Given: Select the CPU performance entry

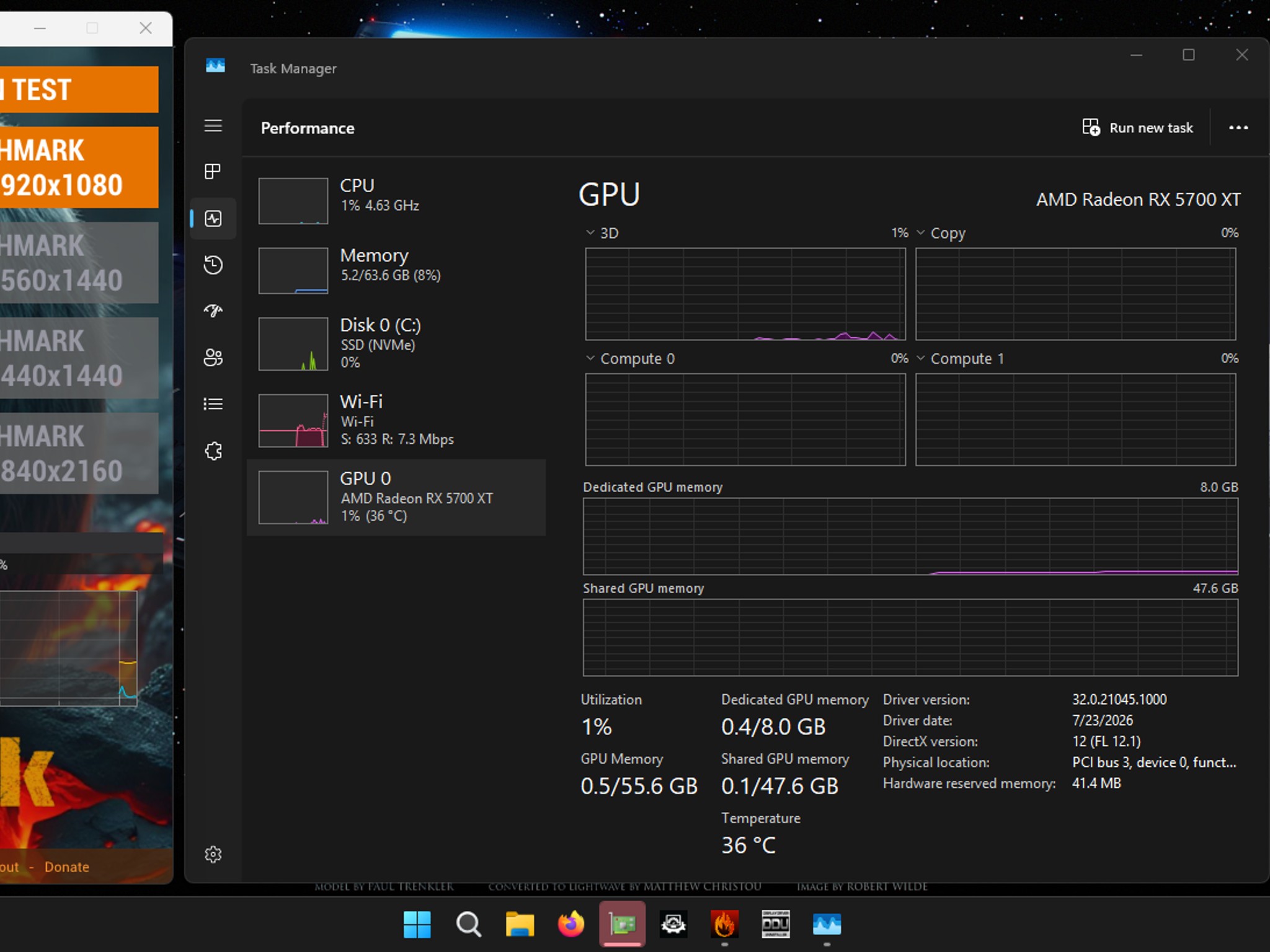Looking at the screenshot, I should (396, 200).
